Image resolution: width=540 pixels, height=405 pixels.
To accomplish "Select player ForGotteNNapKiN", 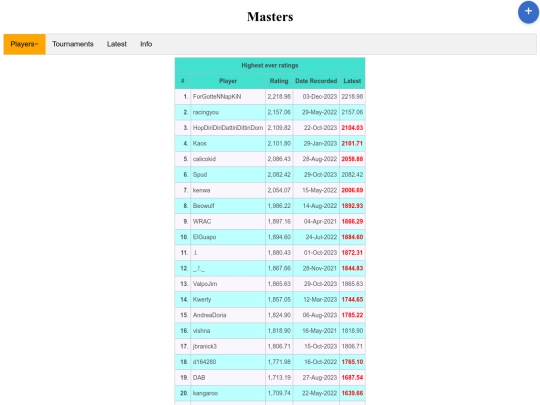I will [217, 97].
